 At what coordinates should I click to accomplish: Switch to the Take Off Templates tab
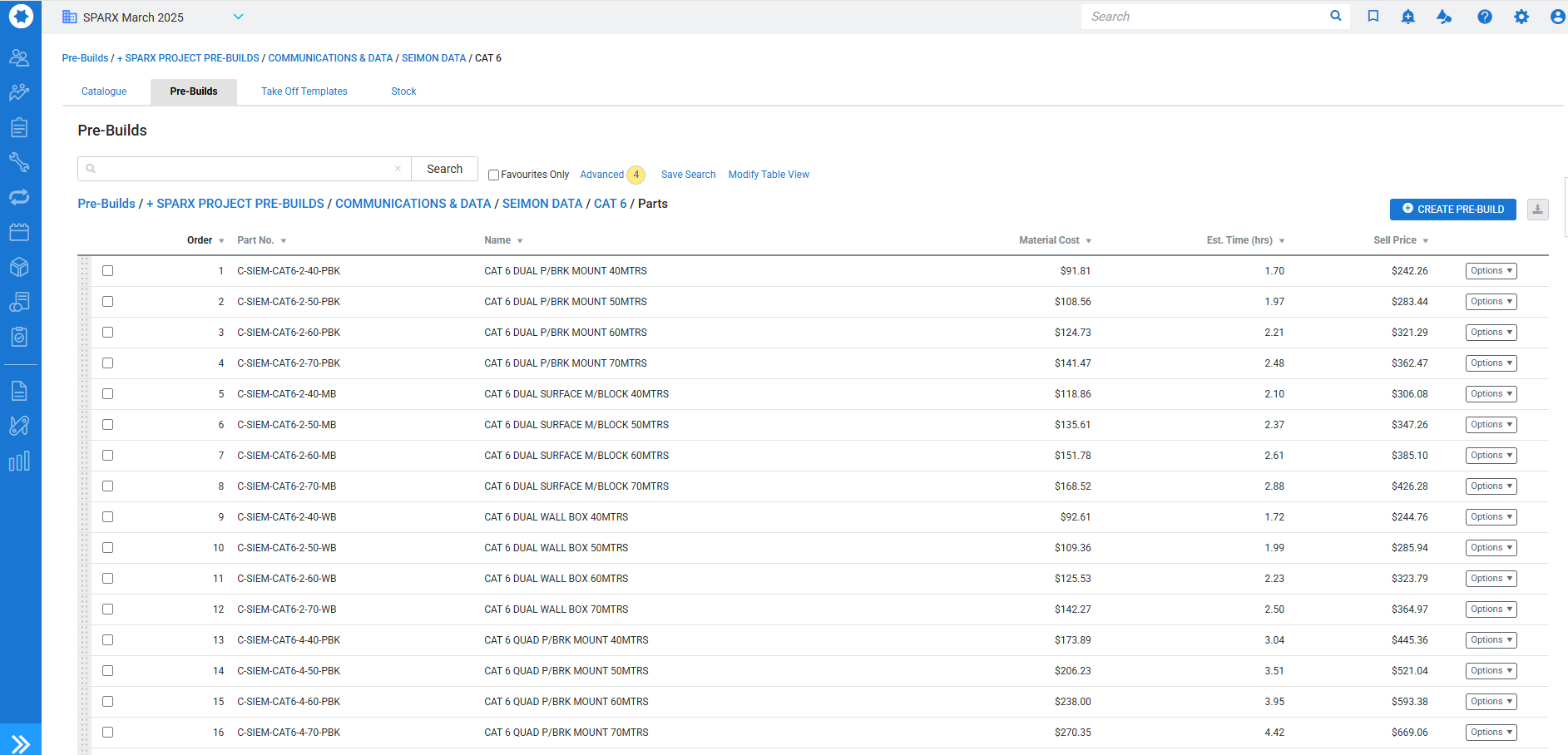304,91
